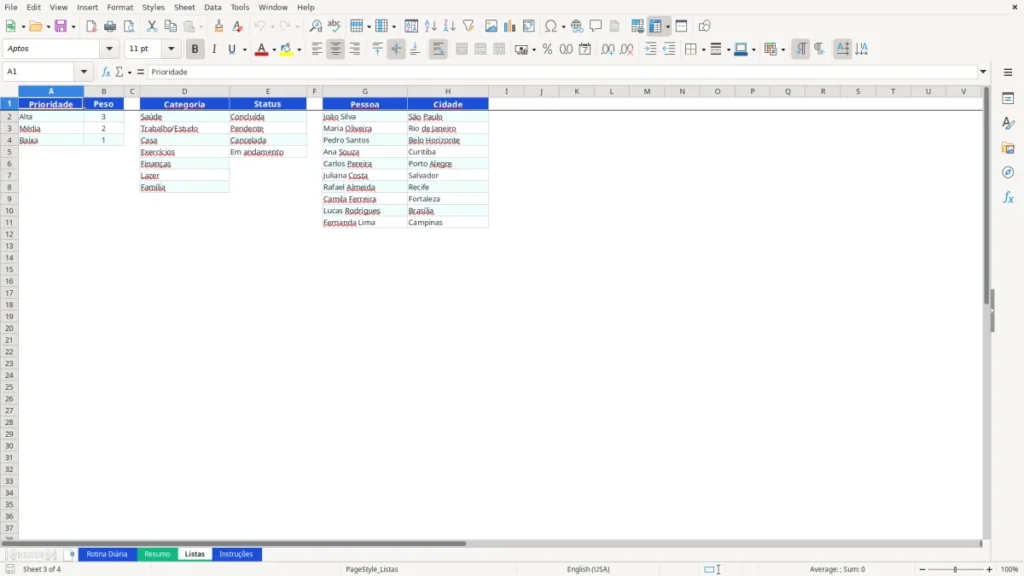The height and width of the screenshot is (576, 1024).
Task: Switch to the Rotina Diária sheet tab
Action: [x=107, y=554]
